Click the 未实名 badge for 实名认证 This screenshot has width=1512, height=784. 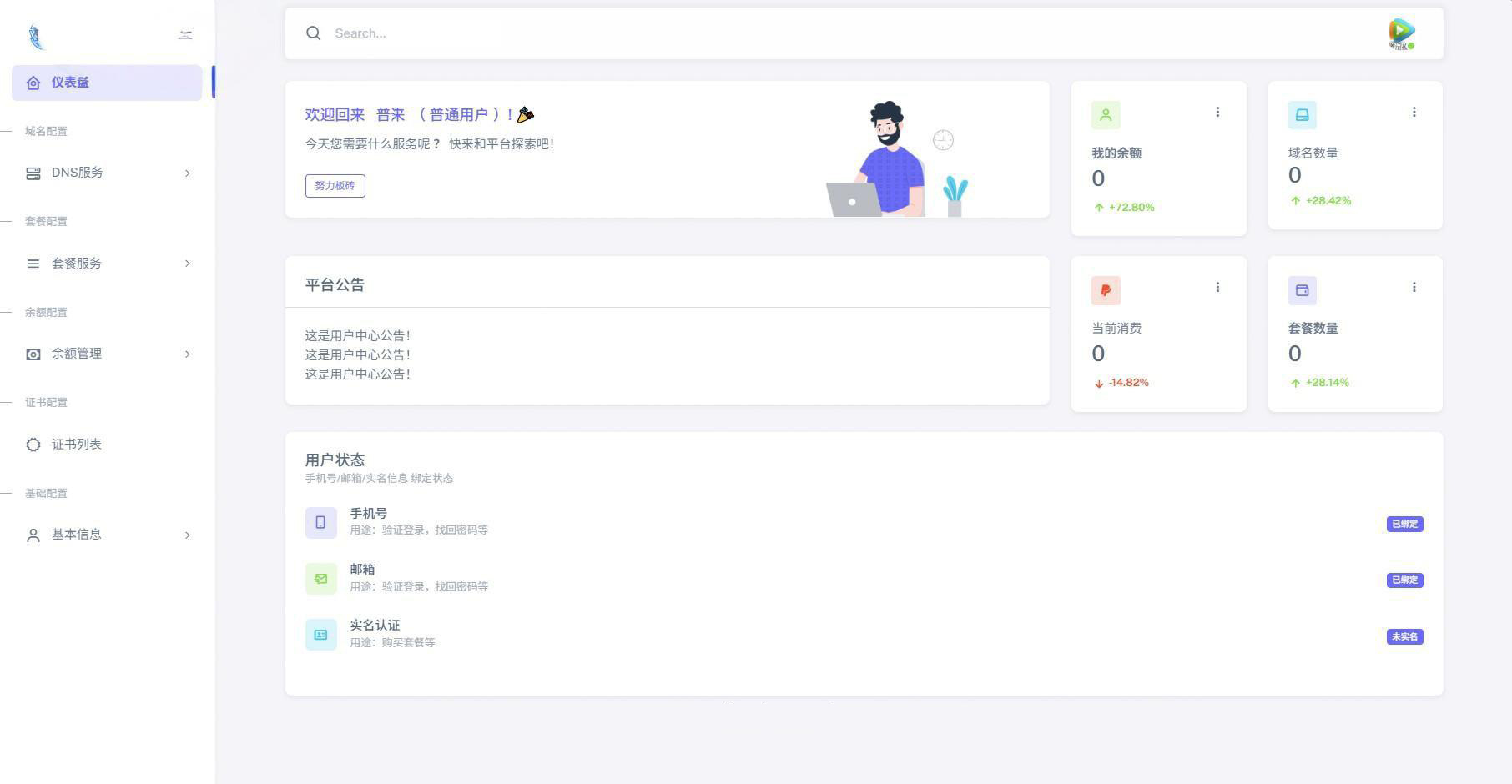click(x=1404, y=636)
